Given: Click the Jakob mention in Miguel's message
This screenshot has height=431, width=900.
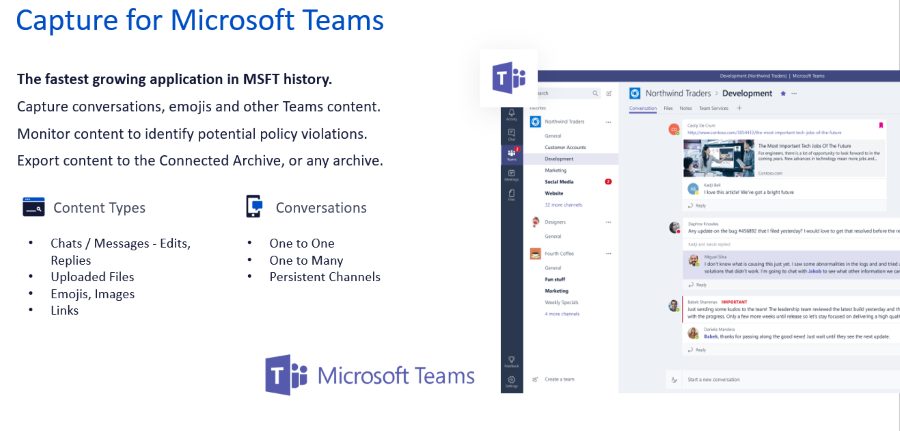Looking at the screenshot, I should tap(814, 270).
